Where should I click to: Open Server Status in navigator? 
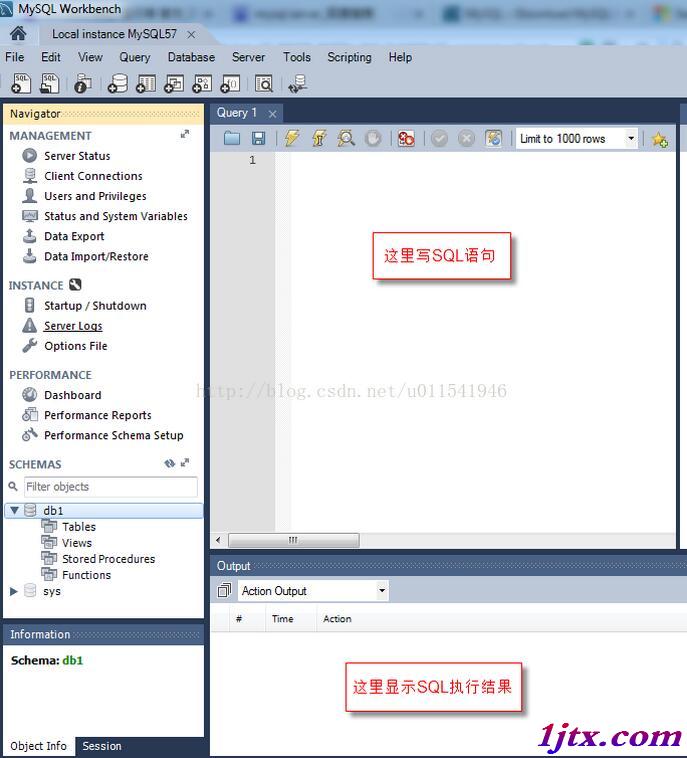[x=77, y=156]
